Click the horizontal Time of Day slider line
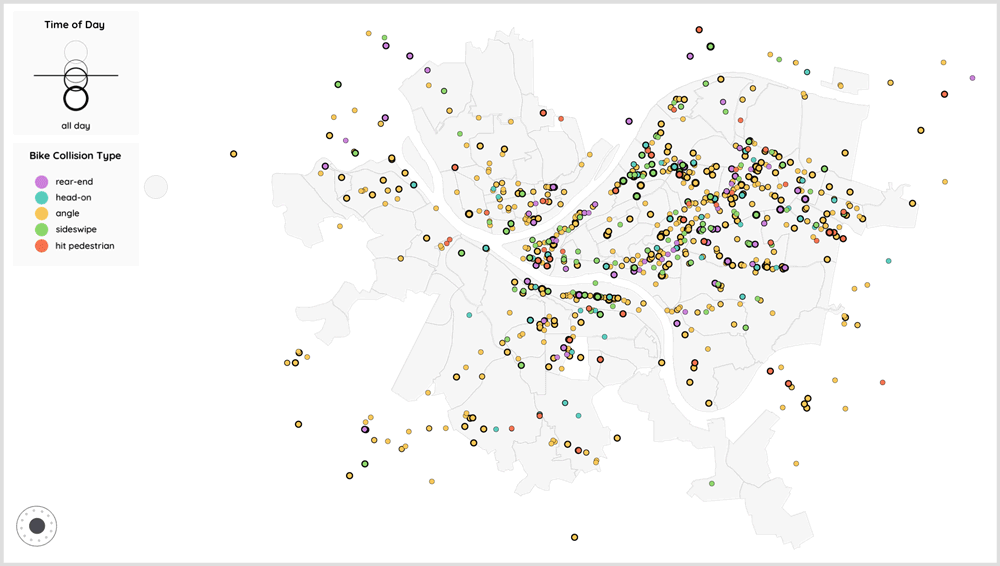Viewport: 1000px width, 566px height. pos(76,76)
